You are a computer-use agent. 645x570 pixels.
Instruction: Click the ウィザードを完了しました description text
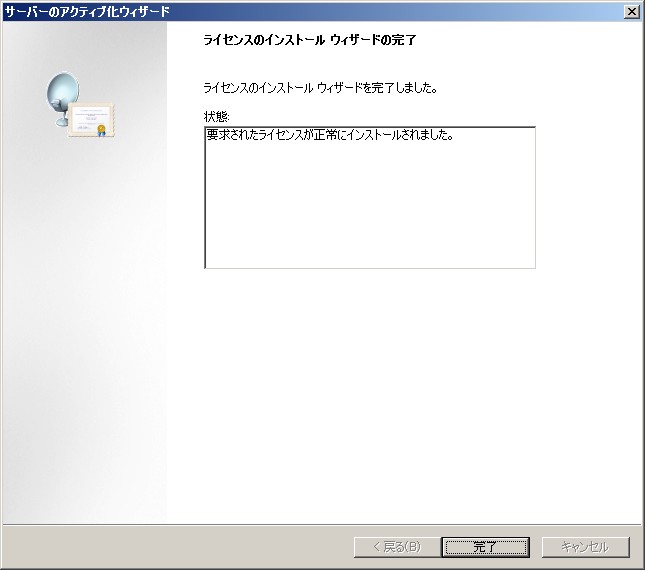pos(320,88)
